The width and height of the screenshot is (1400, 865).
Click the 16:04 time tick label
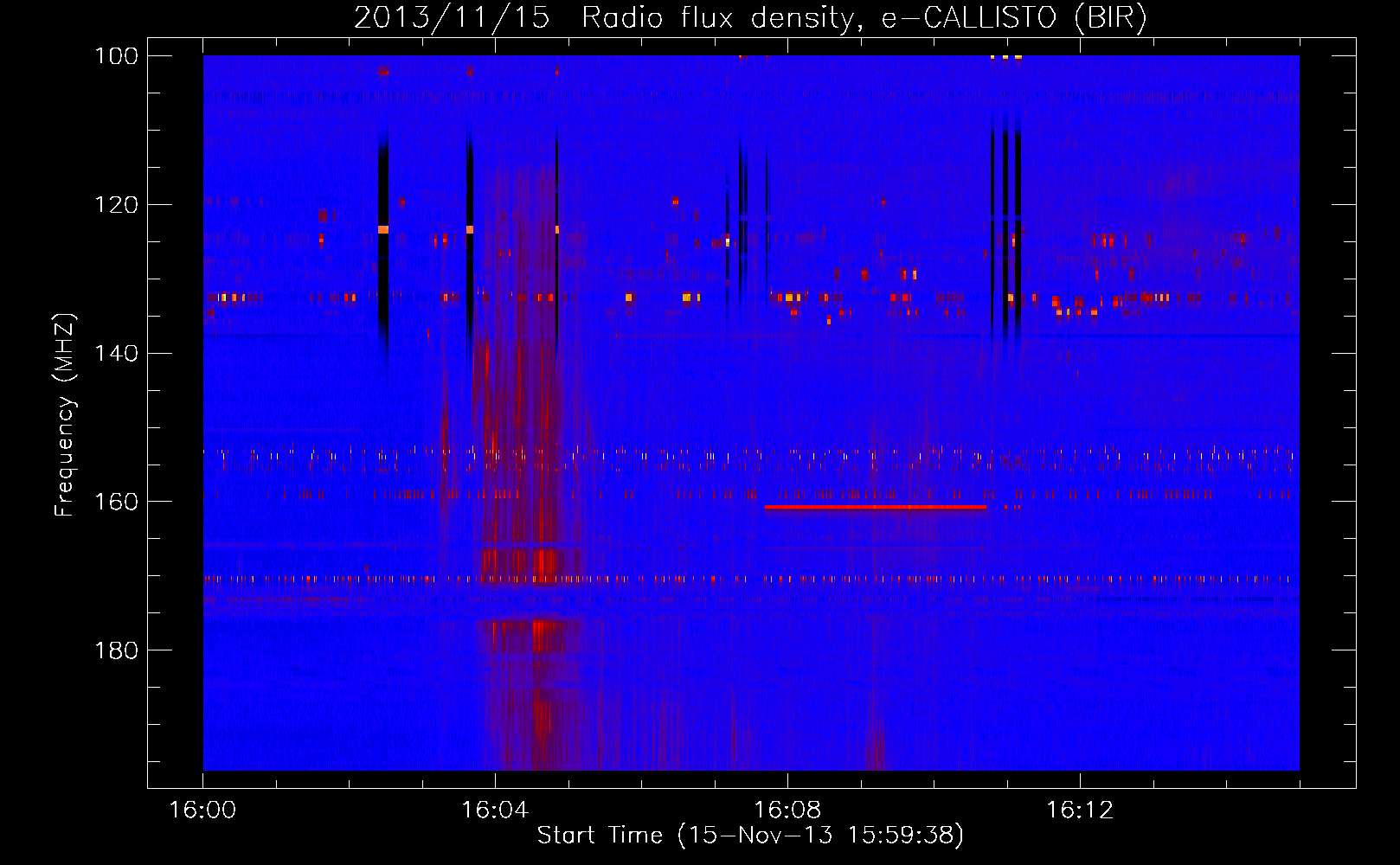click(x=495, y=811)
